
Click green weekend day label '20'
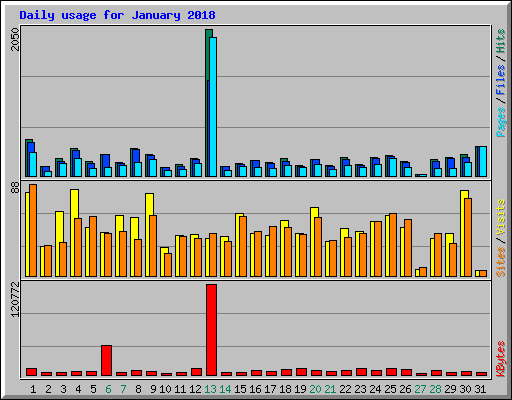pyautogui.click(x=315, y=389)
